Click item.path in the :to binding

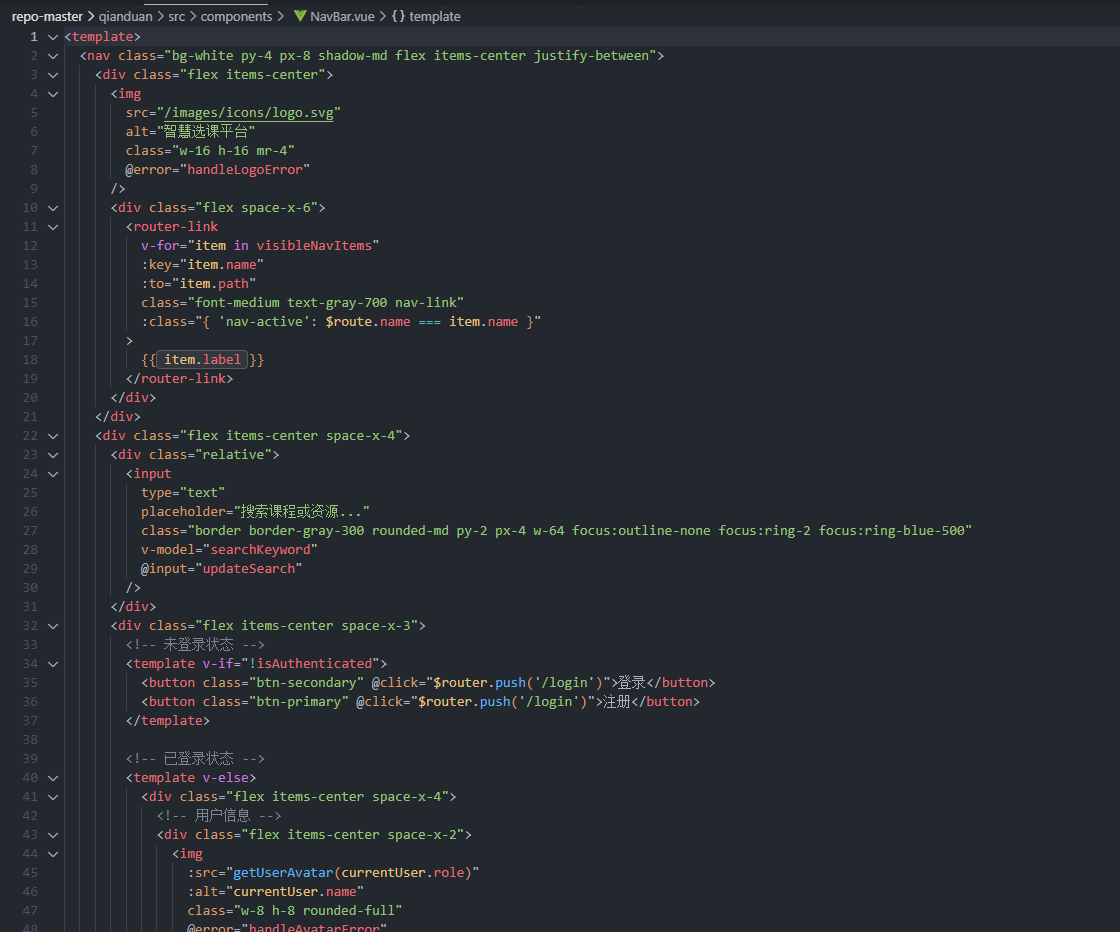pos(214,284)
